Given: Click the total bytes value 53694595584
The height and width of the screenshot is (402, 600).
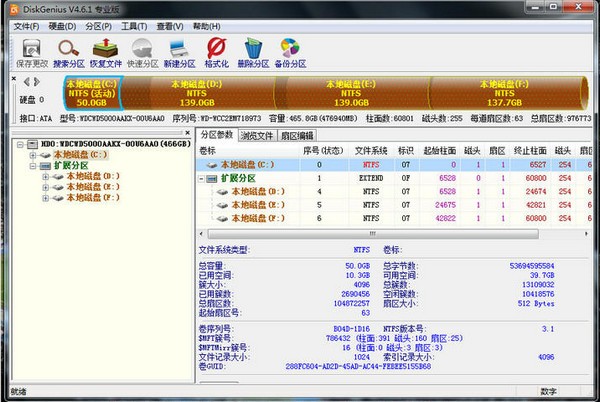Looking at the screenshot, I should pos(532,266).
